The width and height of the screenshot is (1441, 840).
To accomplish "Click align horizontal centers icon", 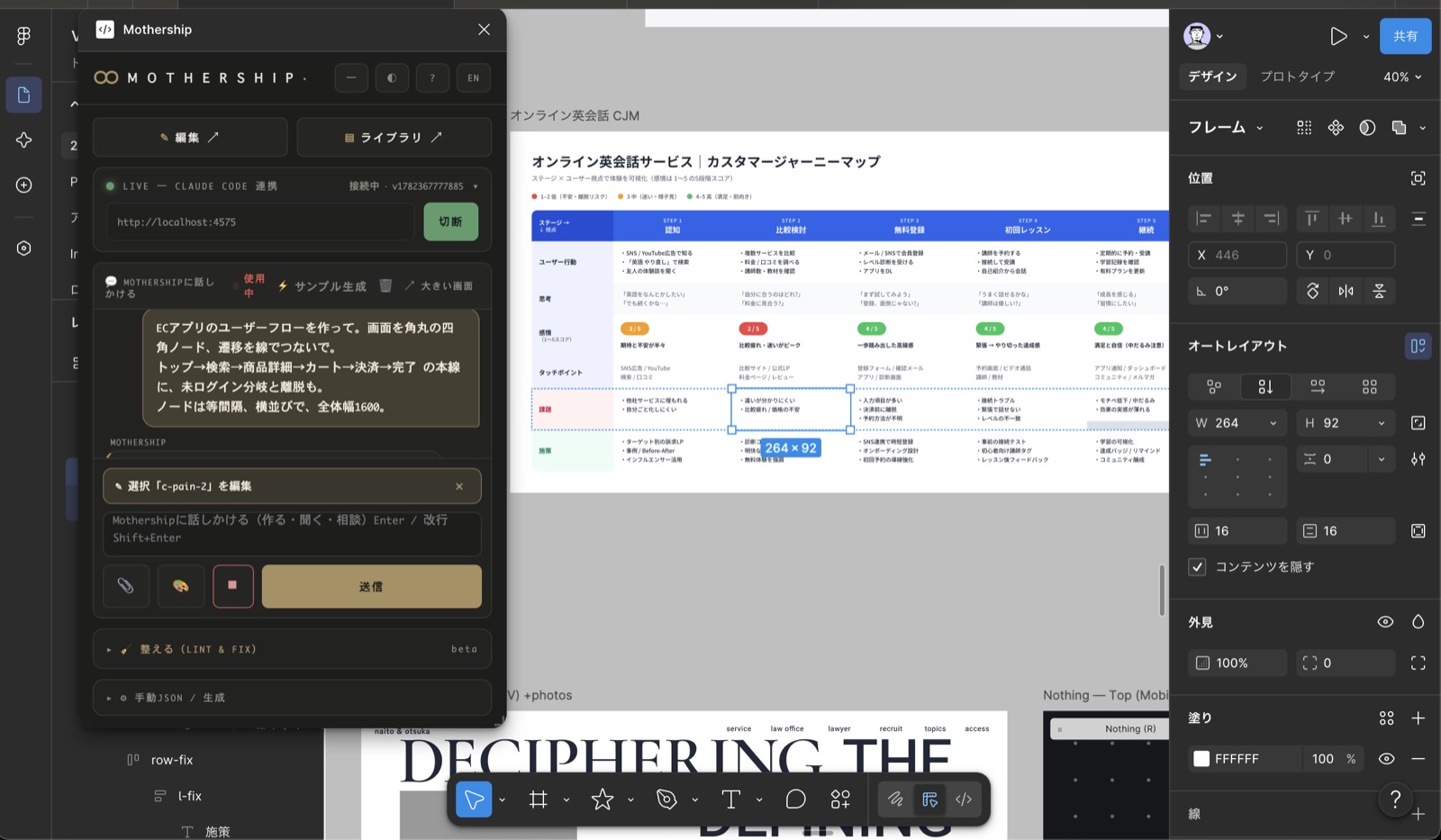I will coord(1237,219).
